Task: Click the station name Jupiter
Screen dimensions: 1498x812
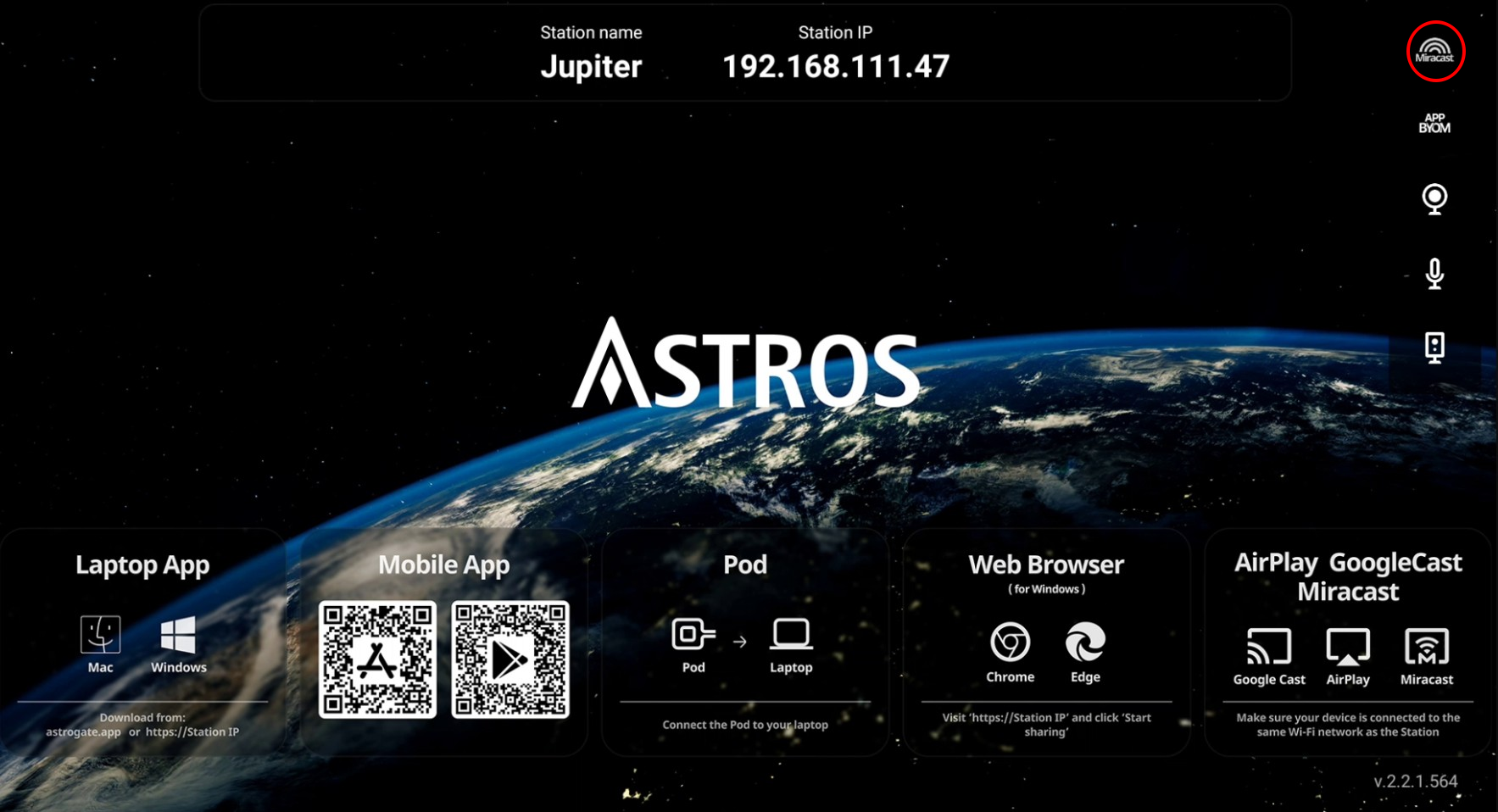Action: (591, 66)
